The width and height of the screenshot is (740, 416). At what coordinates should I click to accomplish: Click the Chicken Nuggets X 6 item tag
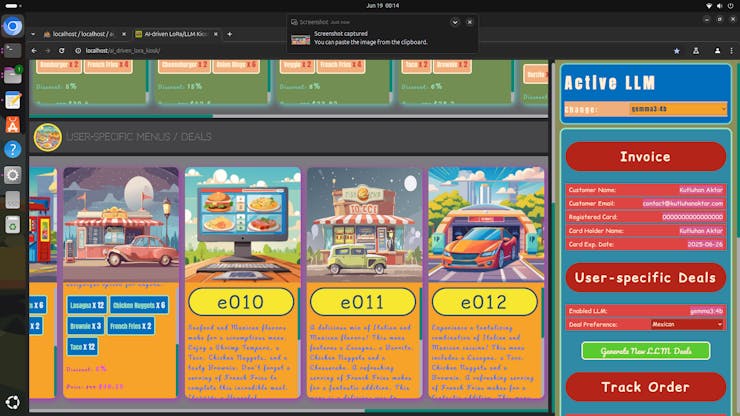(x=139, y=306)
